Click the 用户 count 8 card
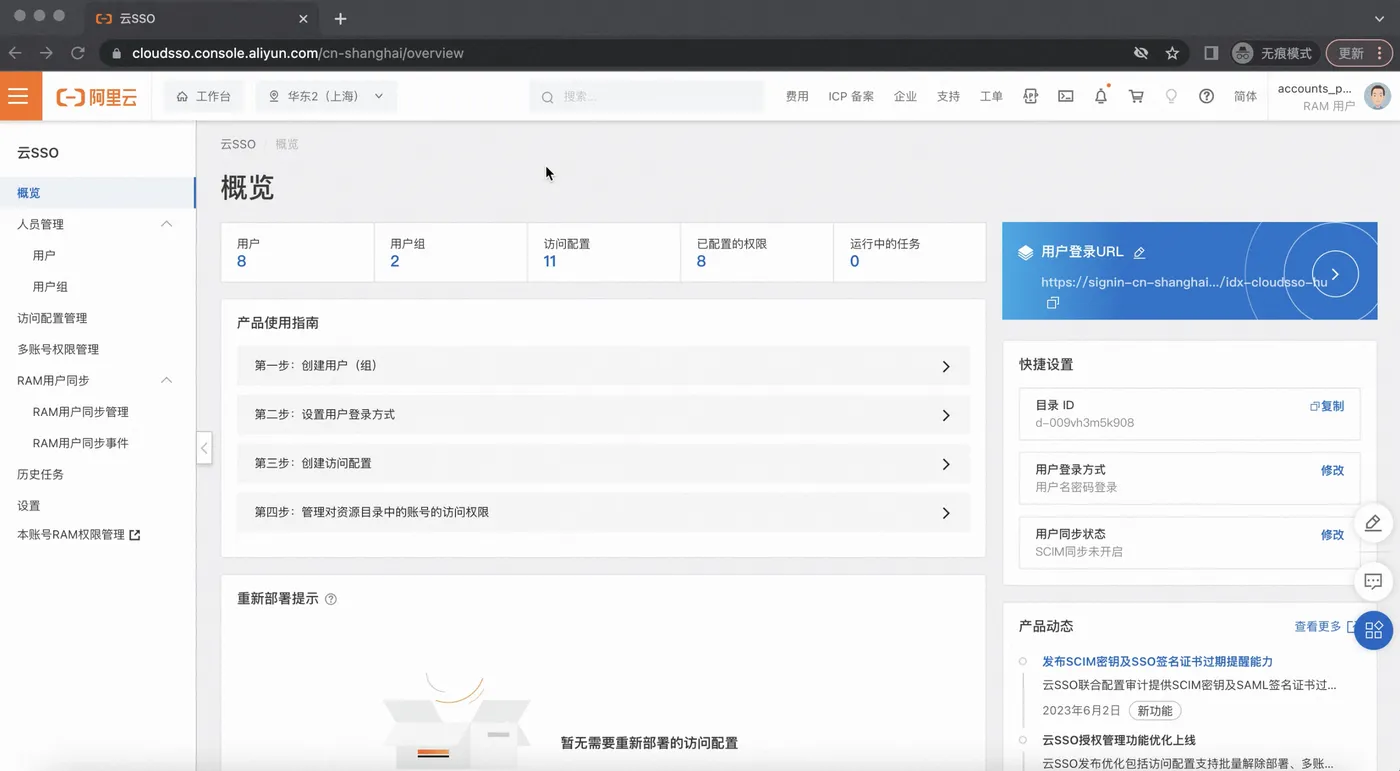Image resolution: width=1400 pixels, height=771 pixels. tap(297, 252)
